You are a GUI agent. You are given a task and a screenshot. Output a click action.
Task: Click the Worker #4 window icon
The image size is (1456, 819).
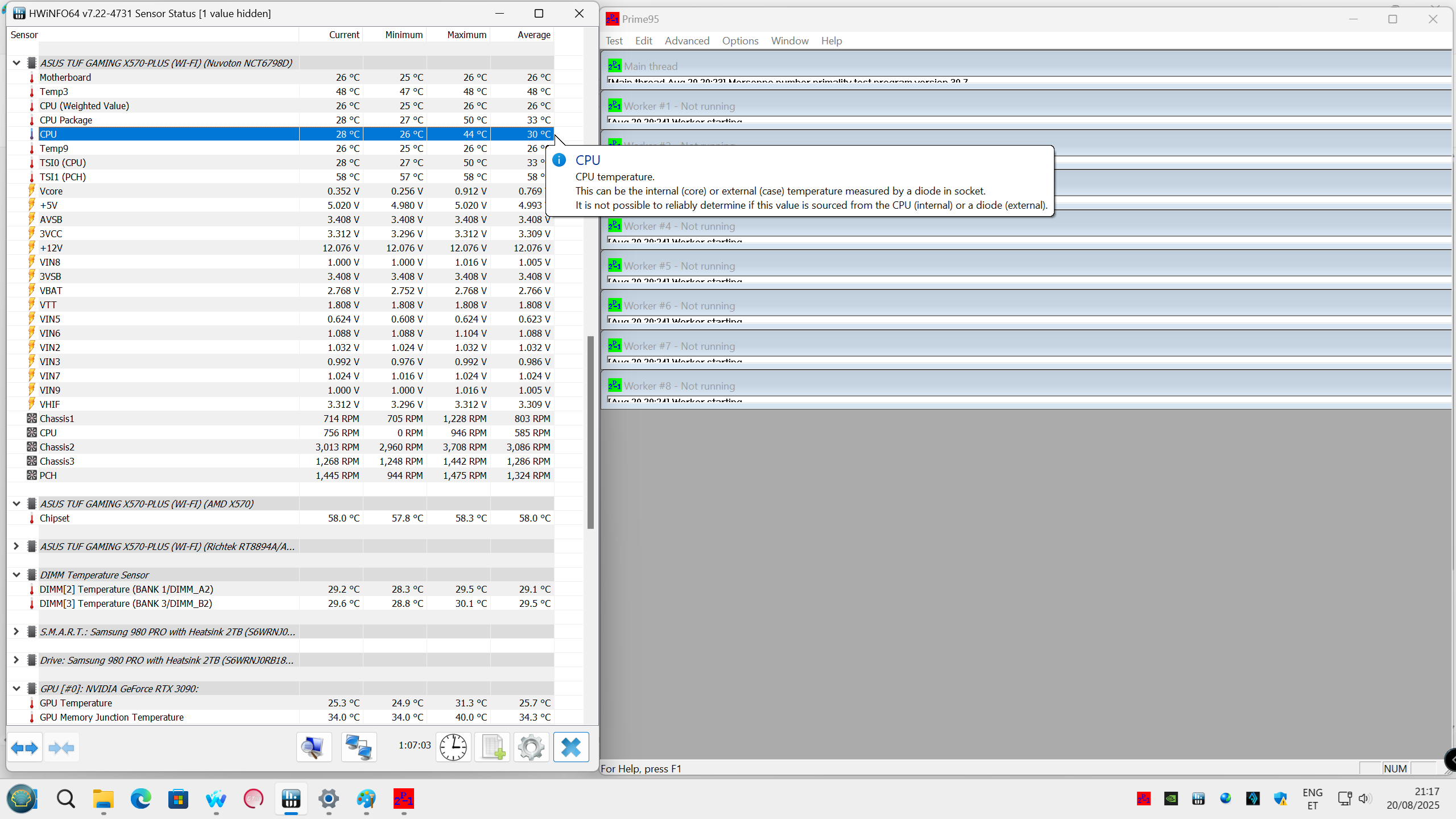[614, 225]
